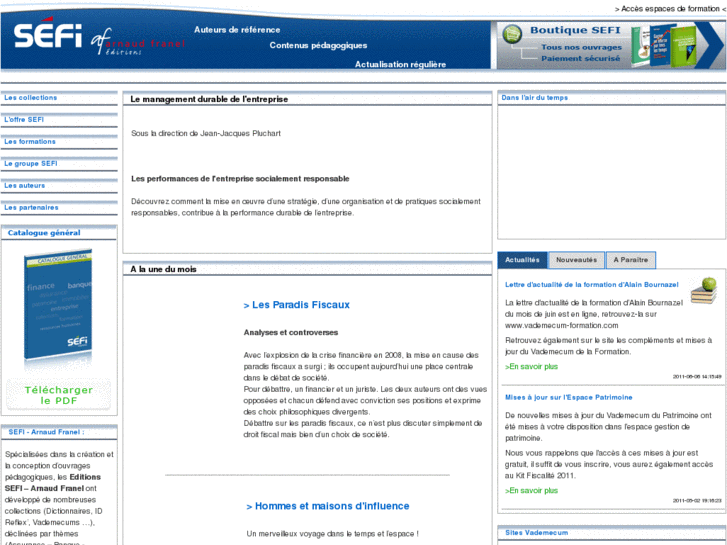Click En savoir plus under Bournazel newsletter
The image size is (727, 545).
(x=531, y=367)
